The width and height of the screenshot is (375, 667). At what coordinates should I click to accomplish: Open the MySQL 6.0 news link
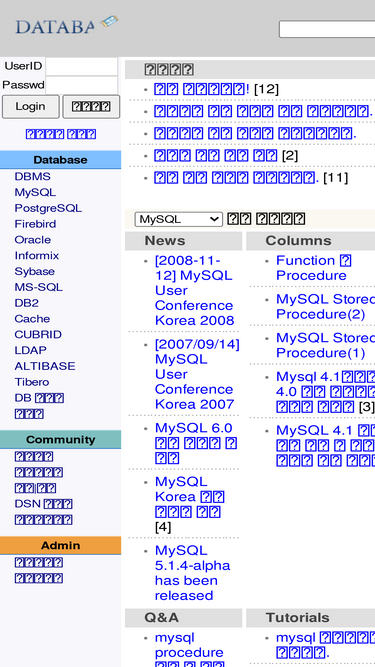coord(196,443)
